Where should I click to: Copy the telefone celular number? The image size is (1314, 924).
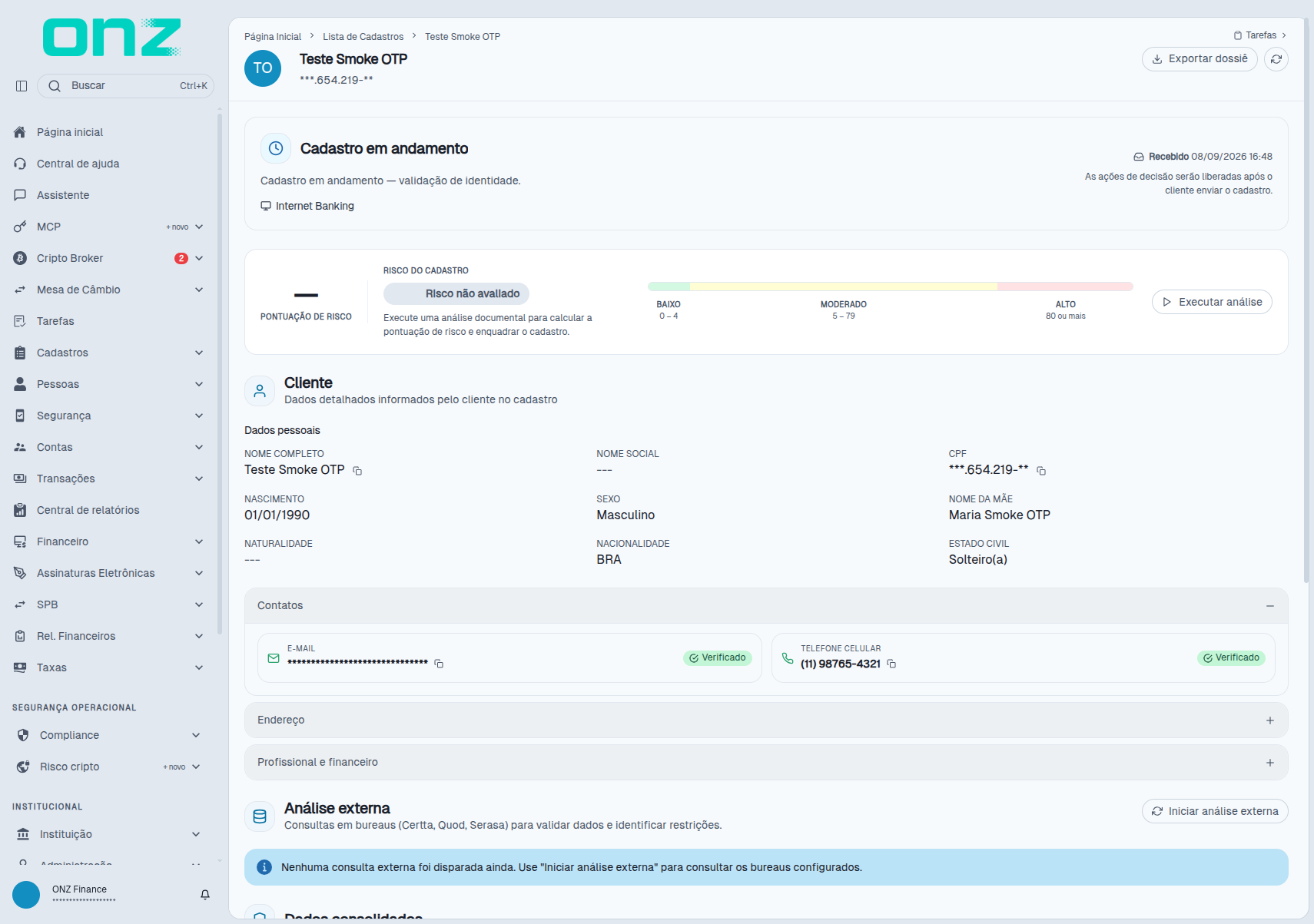point(891,664)
